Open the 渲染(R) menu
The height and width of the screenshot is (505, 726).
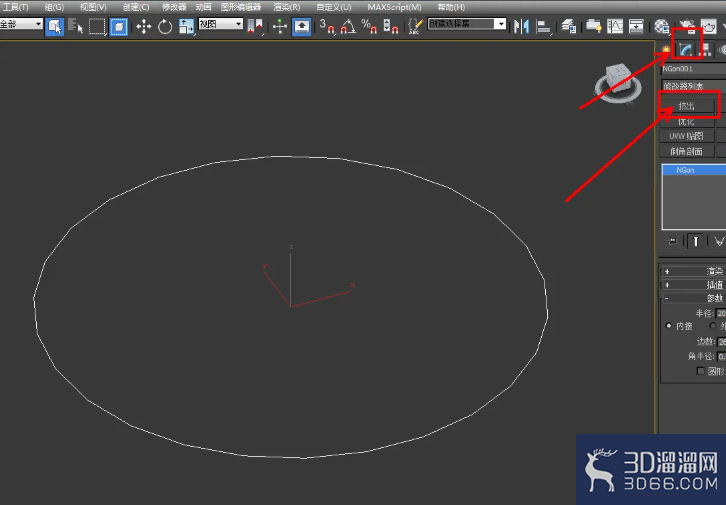(x=287, y=7)
